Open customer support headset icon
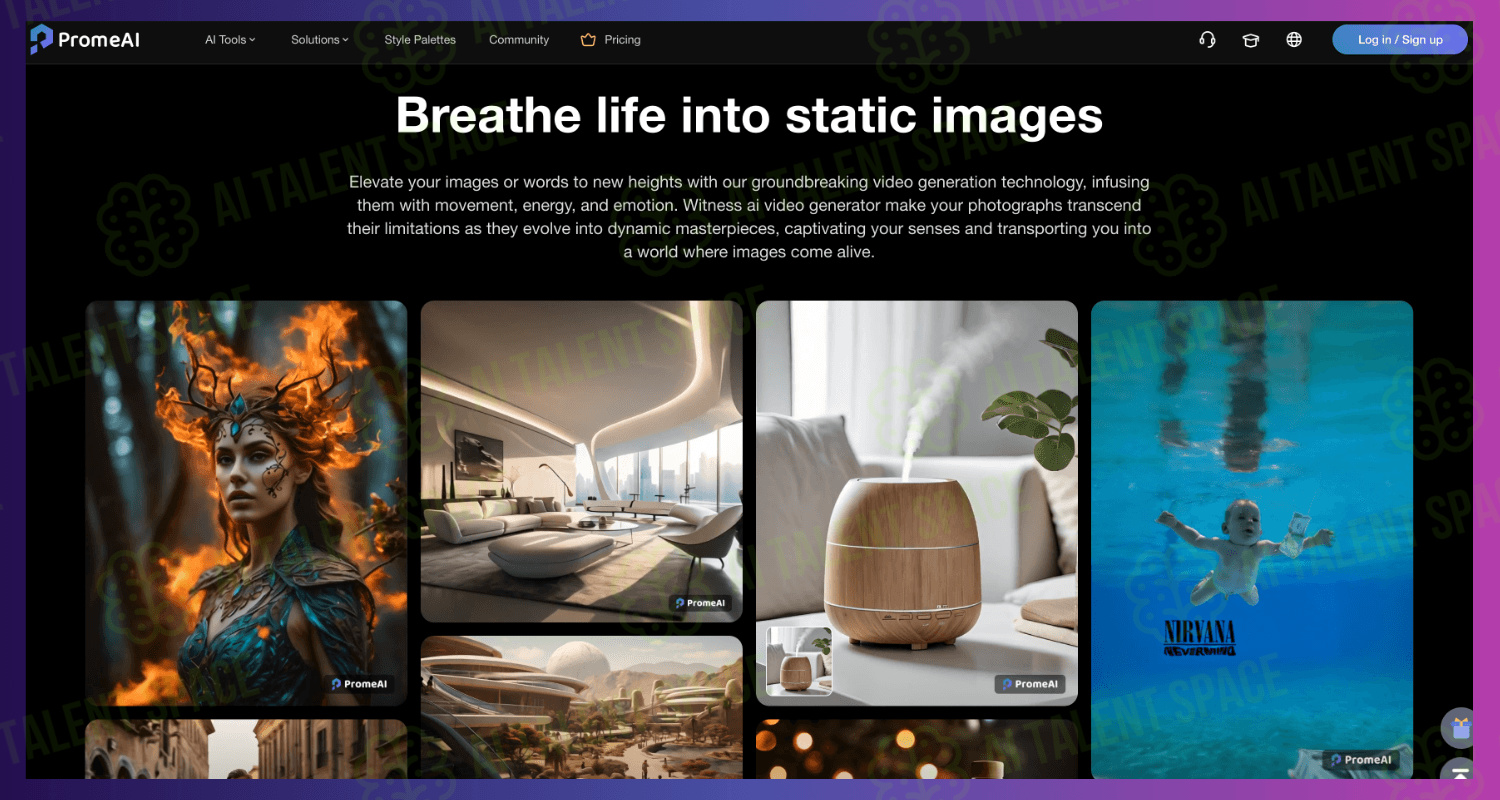The width and height of the screenshot is (1500, 800). pyautogui.click(x=1207, y=40)
